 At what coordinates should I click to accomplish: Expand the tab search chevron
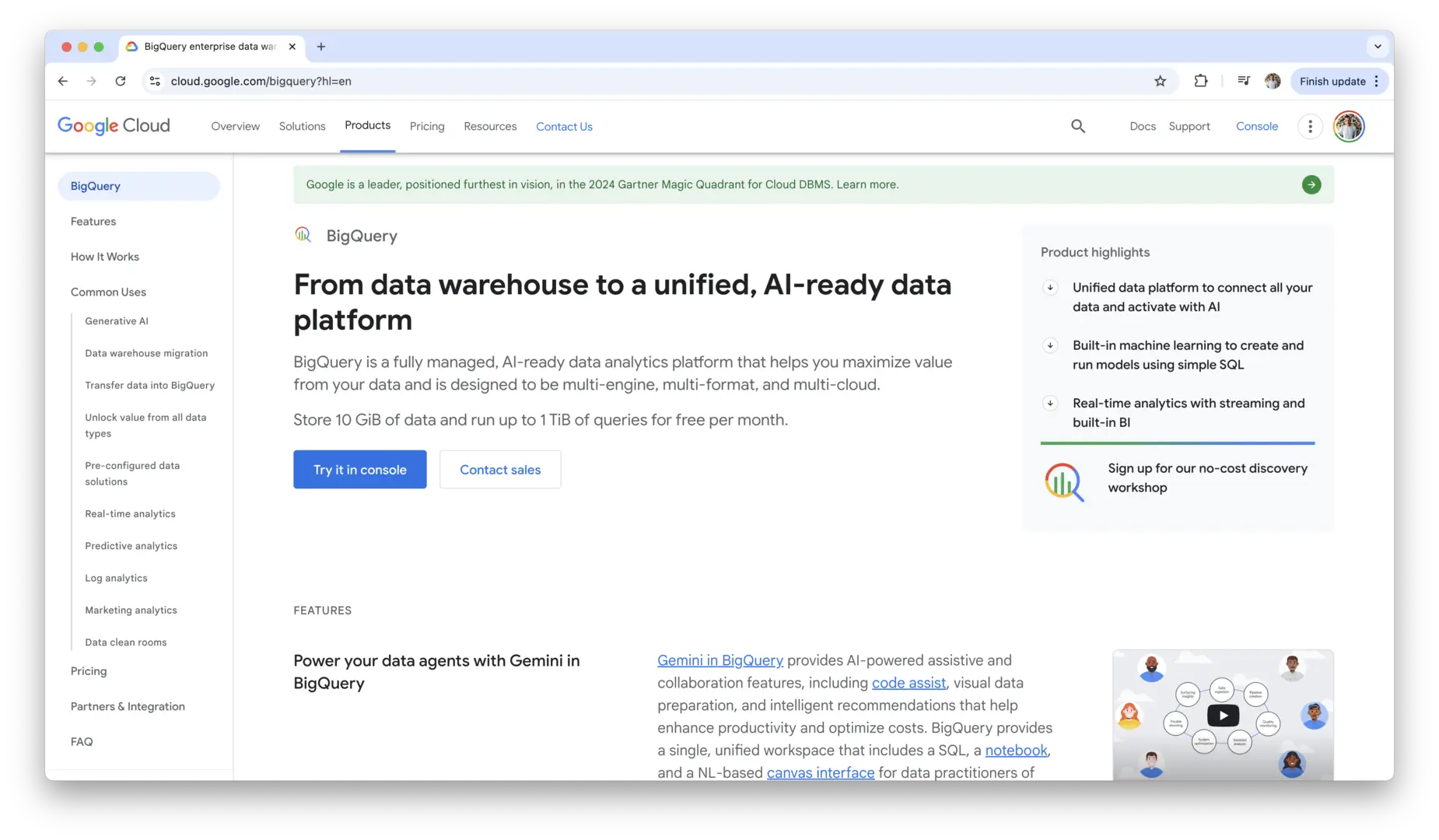pyautogui.click(x=1377, y=47)
